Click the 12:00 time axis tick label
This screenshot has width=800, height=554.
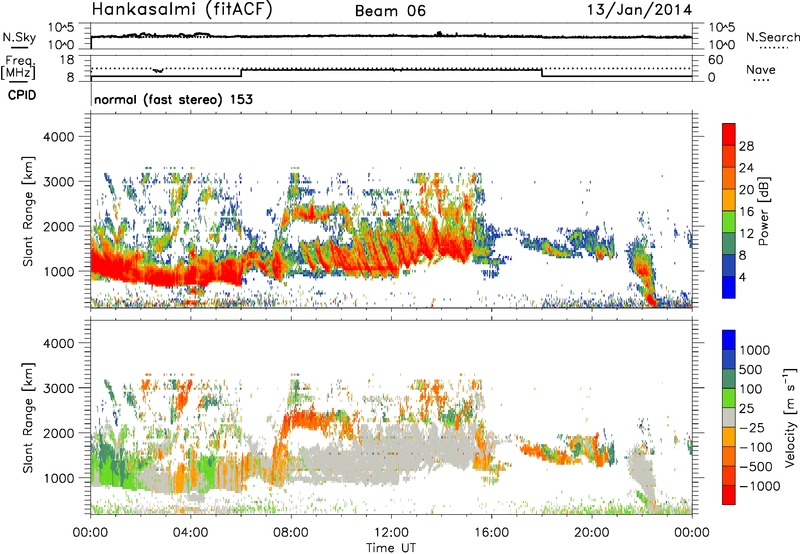(391, 533)
